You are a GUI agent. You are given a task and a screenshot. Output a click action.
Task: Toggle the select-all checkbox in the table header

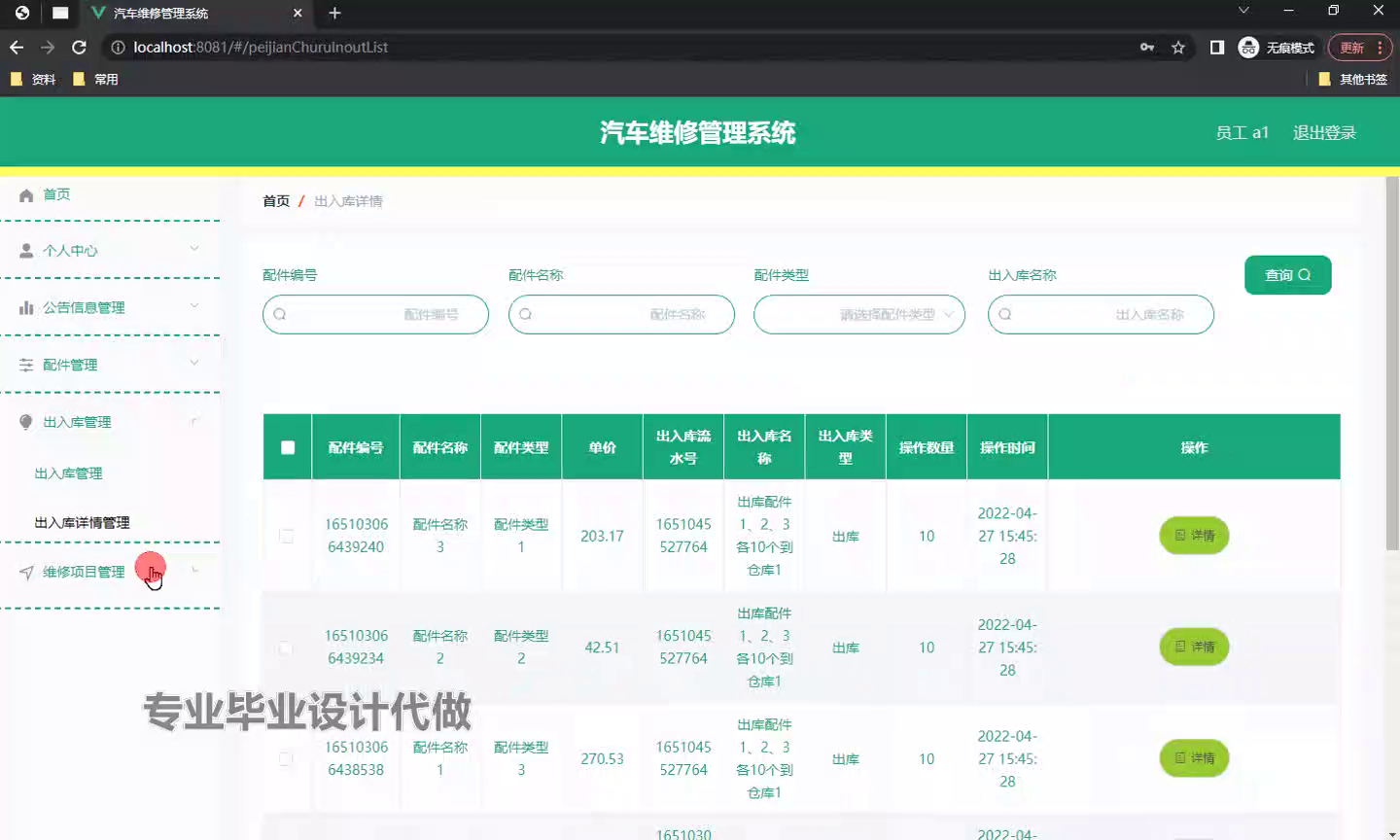(288, 447)
